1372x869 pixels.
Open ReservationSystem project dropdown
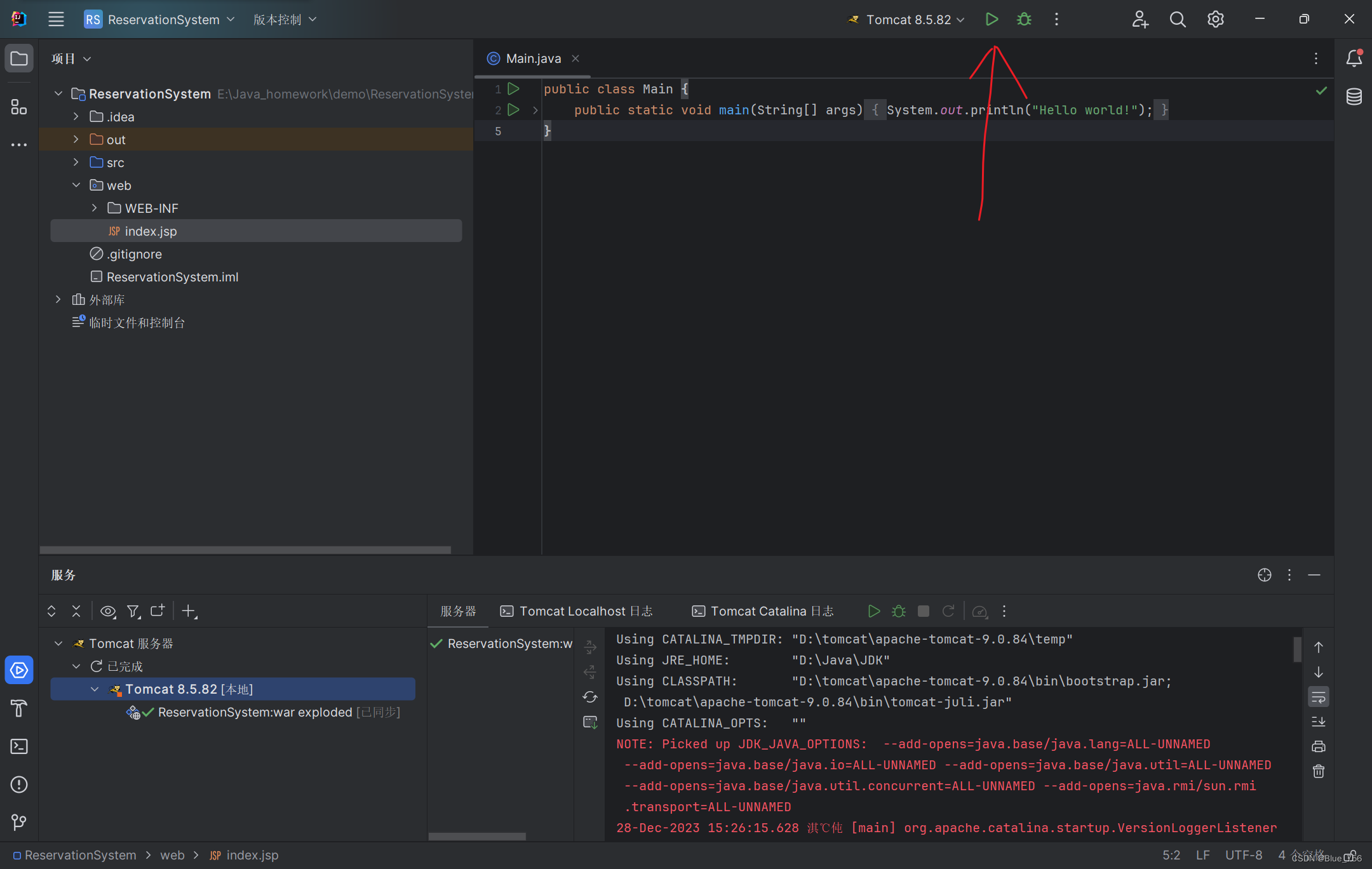(160, 20)
